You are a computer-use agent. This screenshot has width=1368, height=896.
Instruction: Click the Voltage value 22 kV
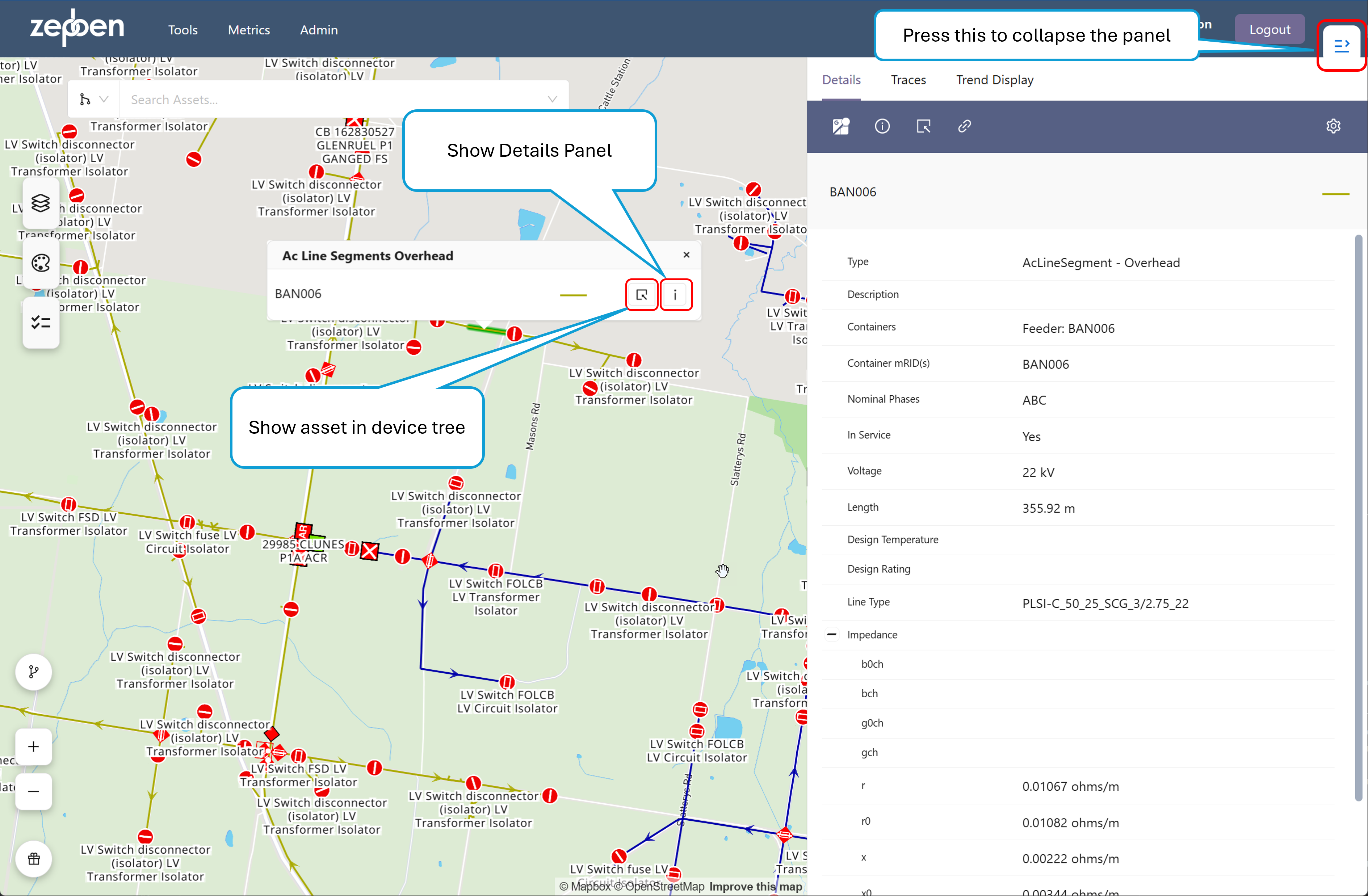(1038, 472)
